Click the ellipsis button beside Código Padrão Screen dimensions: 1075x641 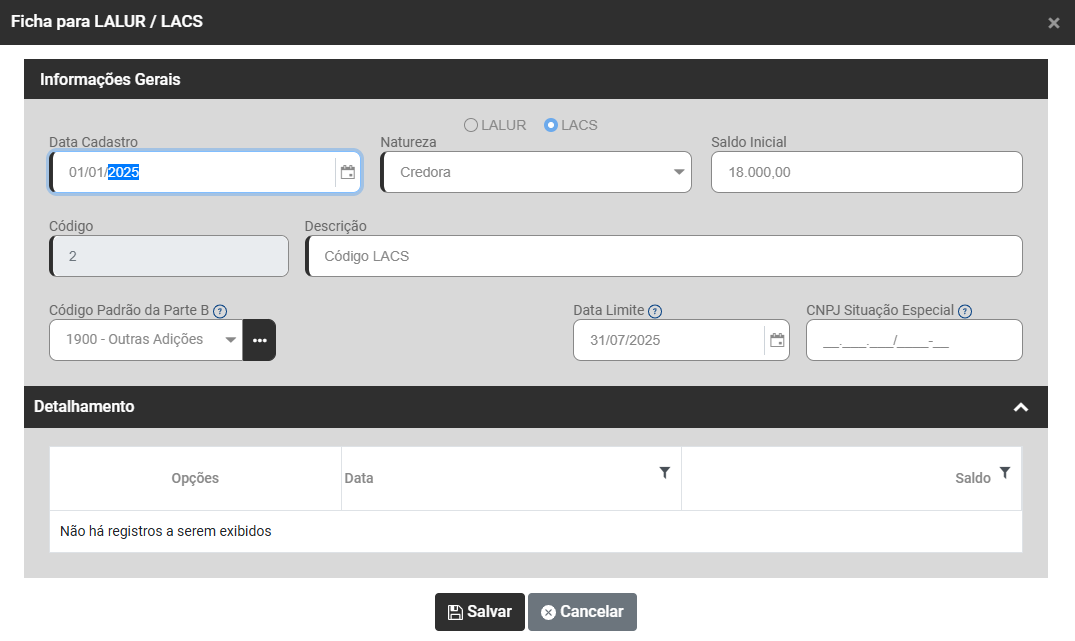click(259, 340)
